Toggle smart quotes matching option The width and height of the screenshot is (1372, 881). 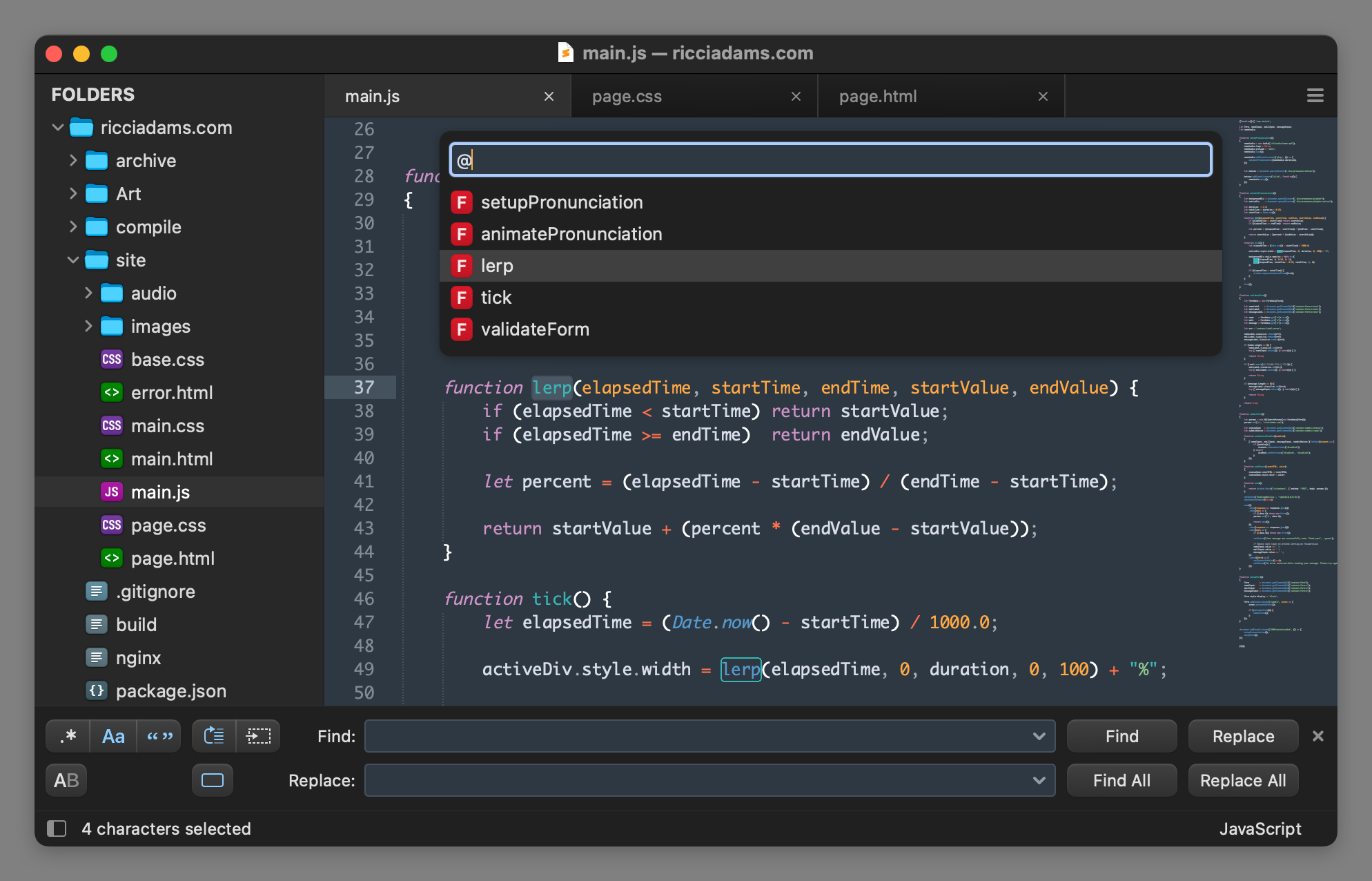(159, 736)
